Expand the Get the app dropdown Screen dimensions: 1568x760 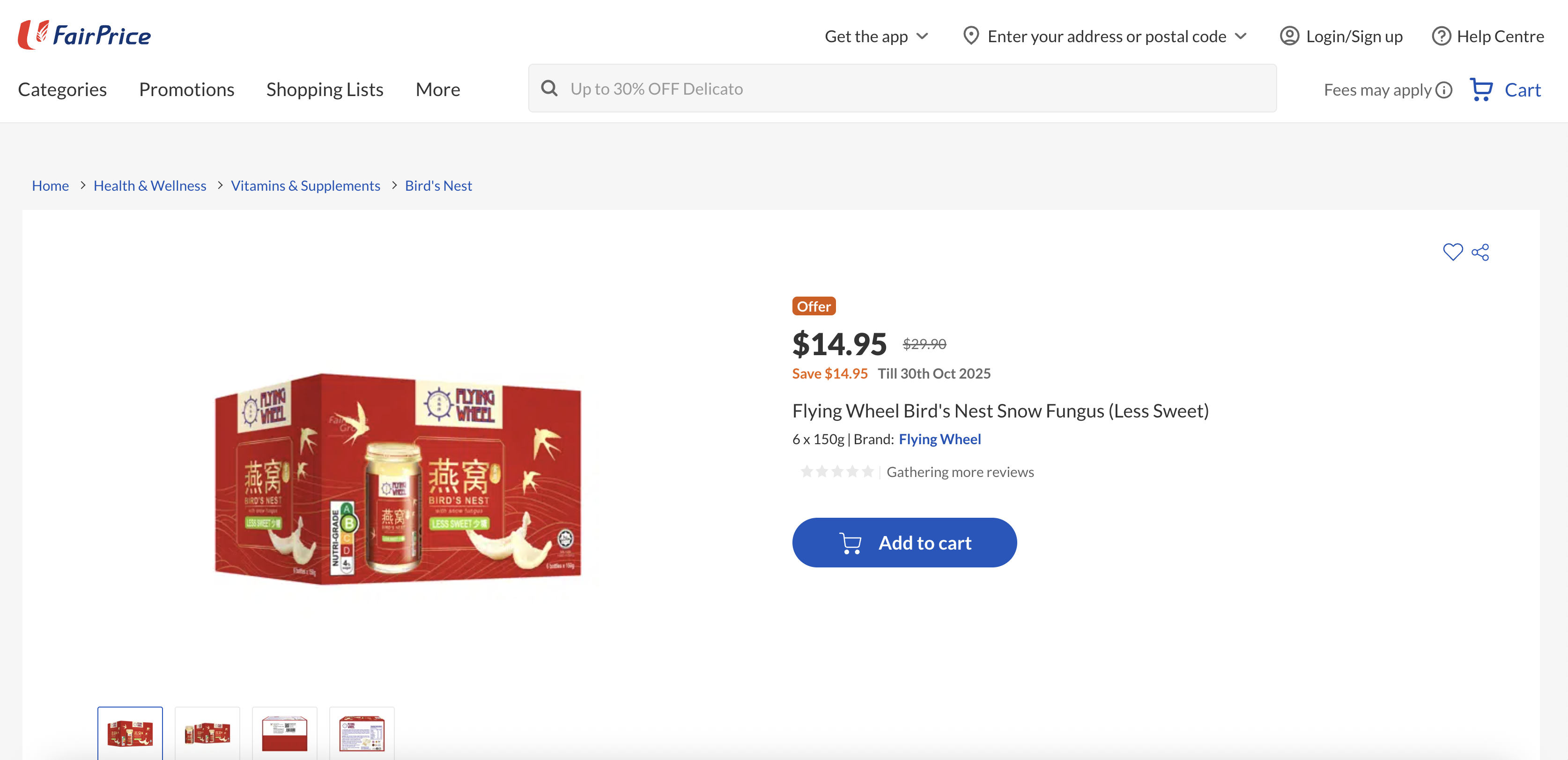[x=876, y=37]
